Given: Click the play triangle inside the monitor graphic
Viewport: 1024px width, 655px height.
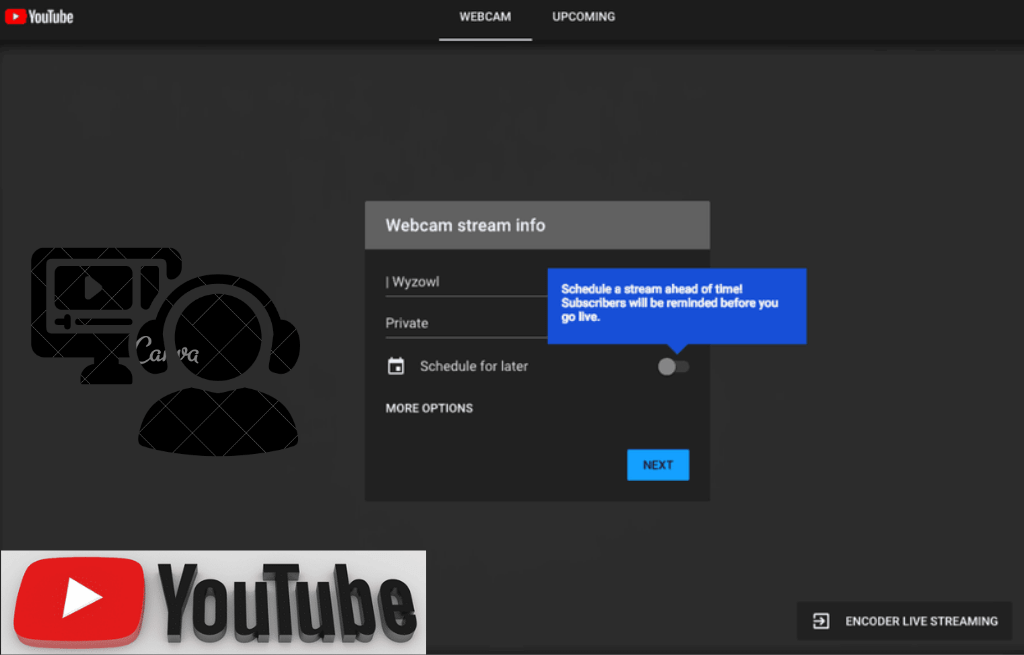Looking at the screenshot, I should coord(91,289).
